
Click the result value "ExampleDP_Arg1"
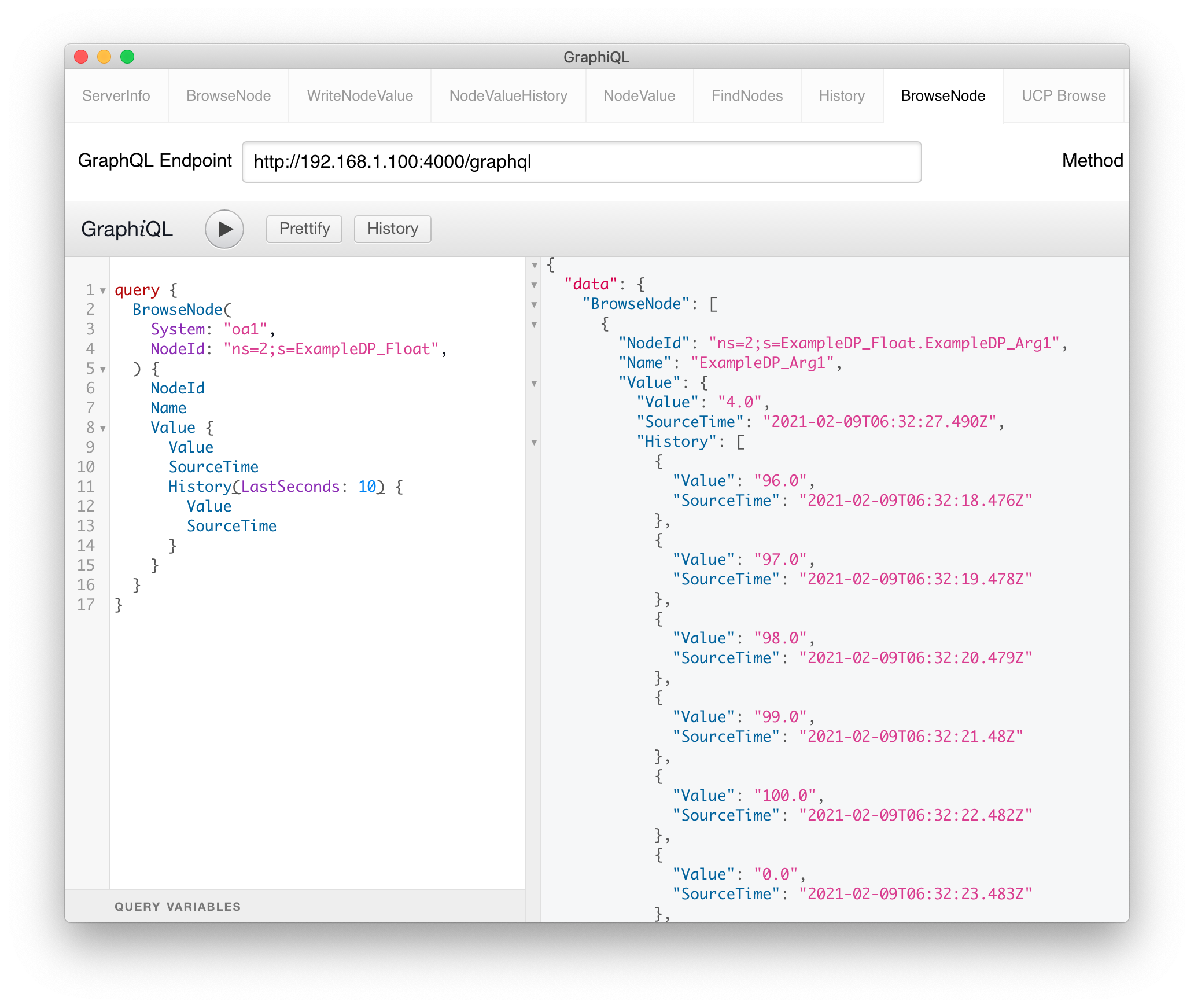tap(762, 363)
